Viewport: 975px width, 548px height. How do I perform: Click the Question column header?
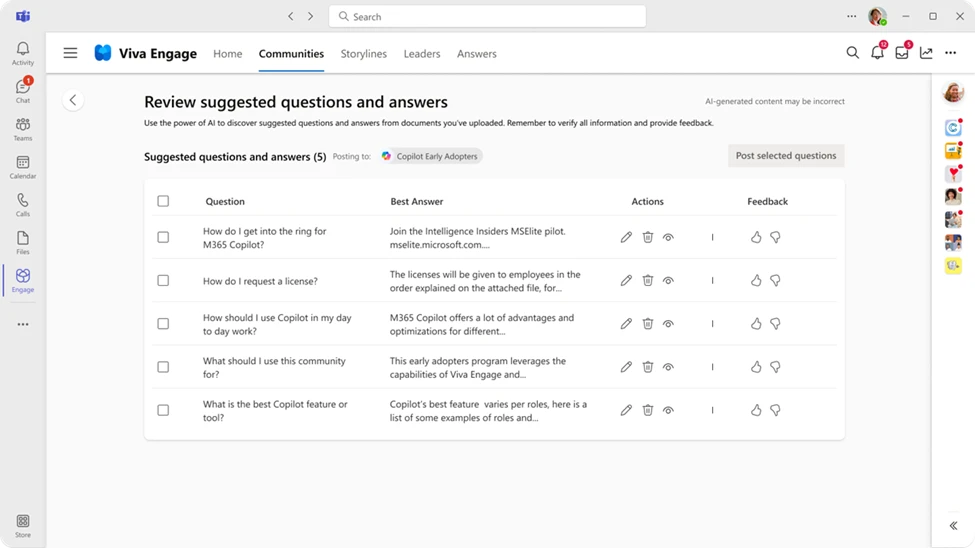(225, 202)
